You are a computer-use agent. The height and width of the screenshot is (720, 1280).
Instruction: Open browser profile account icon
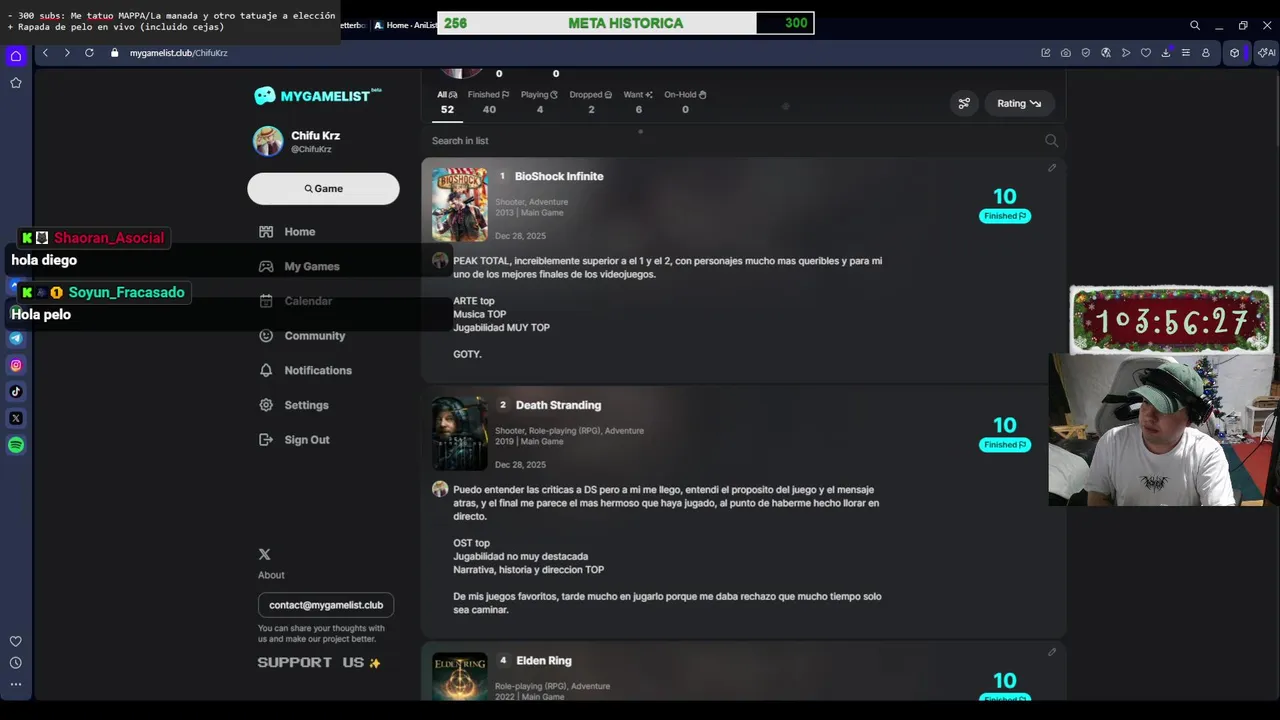point(1206,53)
